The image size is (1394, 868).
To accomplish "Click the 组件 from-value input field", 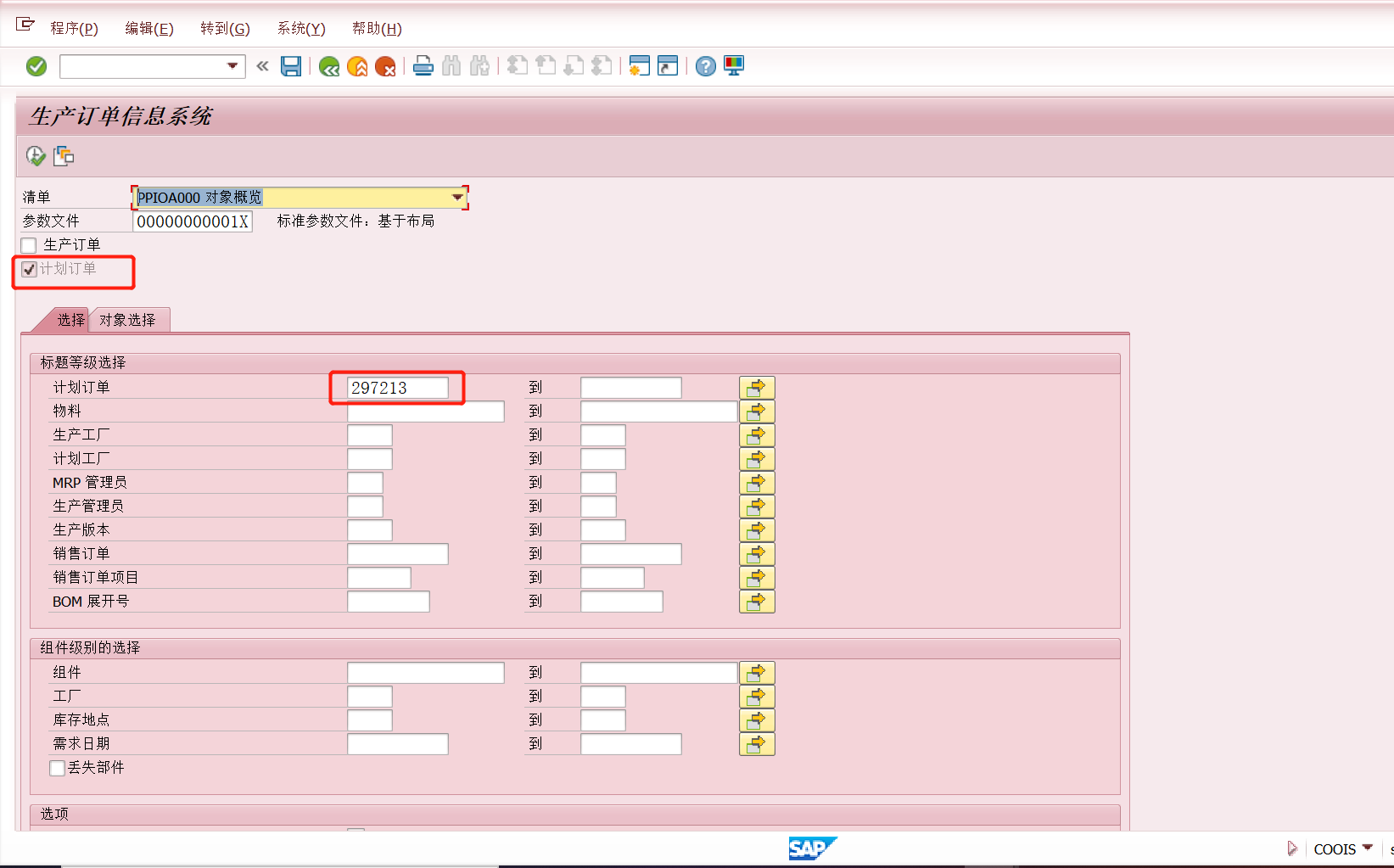I will pos(426,673).
